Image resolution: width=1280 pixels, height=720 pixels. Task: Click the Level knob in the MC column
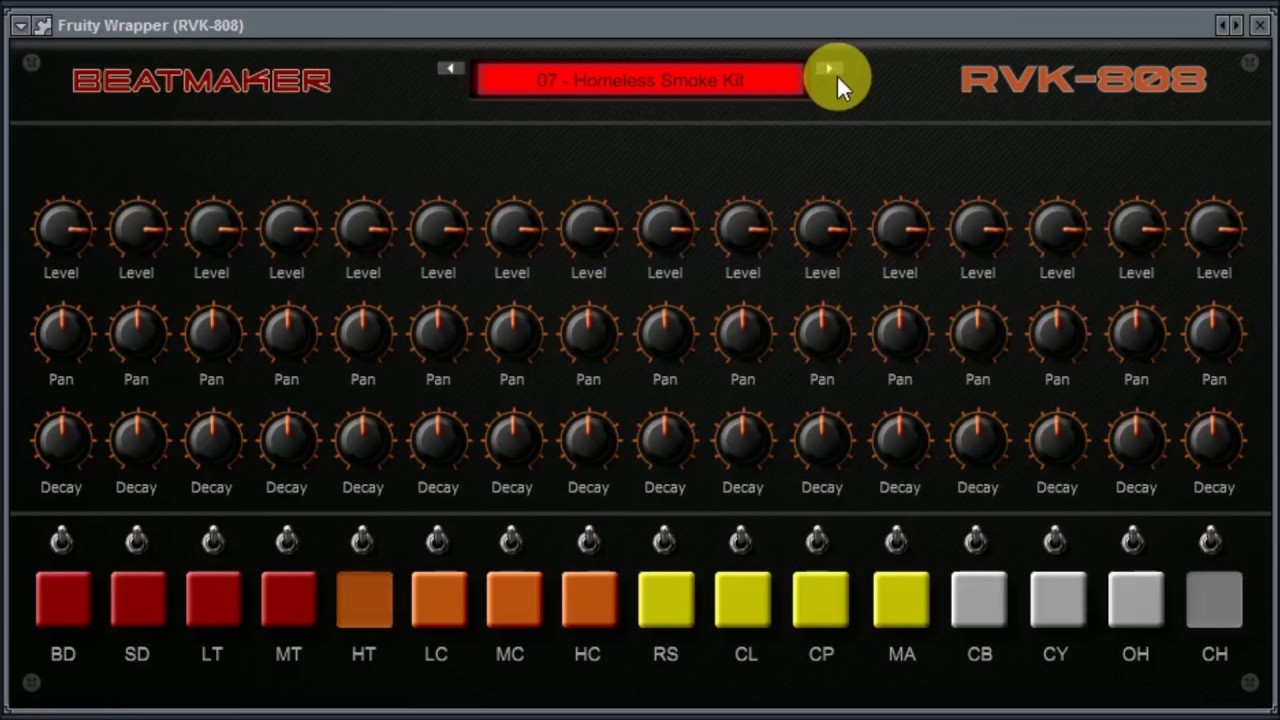514,228
